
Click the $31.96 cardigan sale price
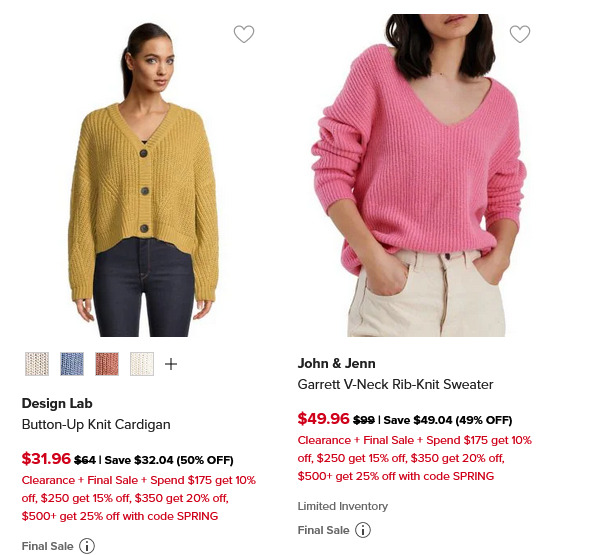pyautogui.click(x=46, y=459)
